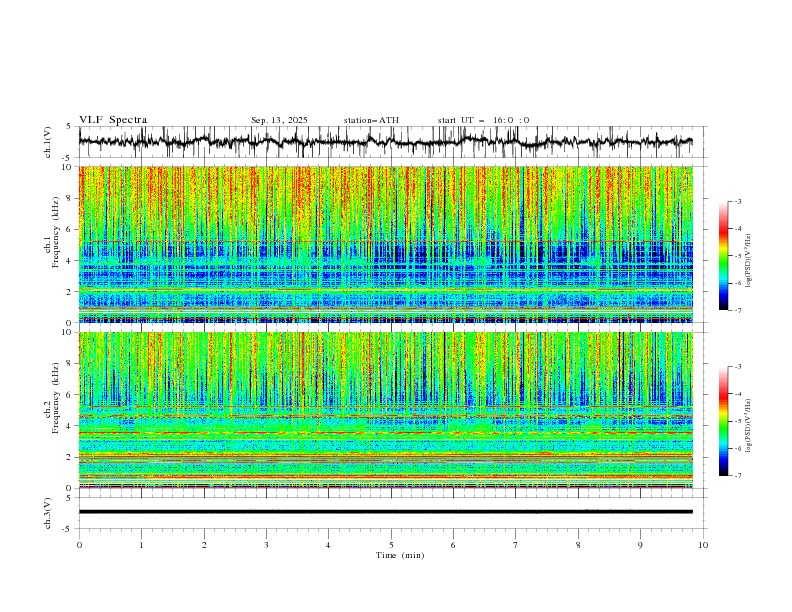Click the '-7' value on lower colorbar
This screenshot has width=792, height=612.
pyautogui.click(x=737, y=475)
